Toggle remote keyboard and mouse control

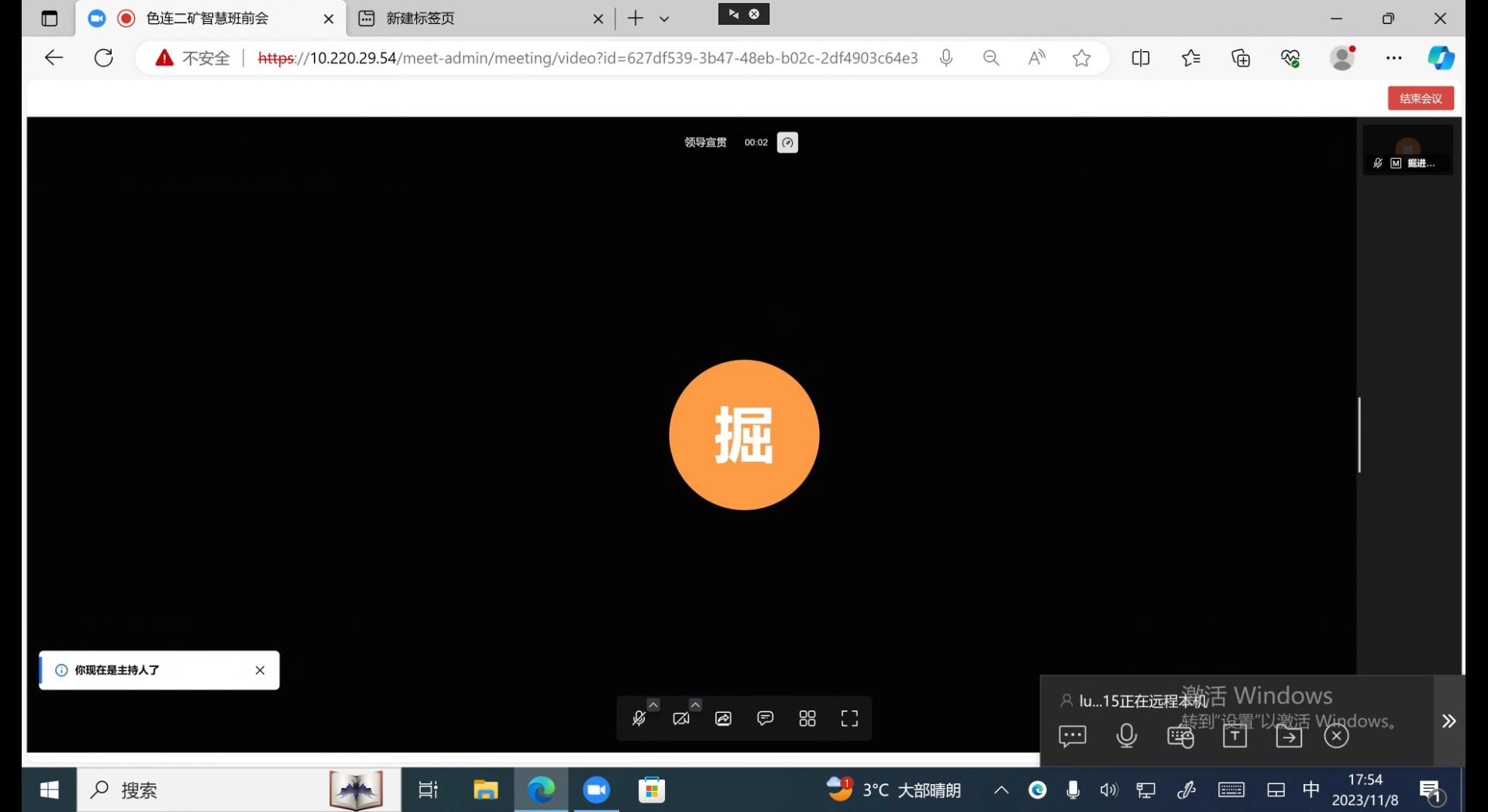click(1180, 736)
